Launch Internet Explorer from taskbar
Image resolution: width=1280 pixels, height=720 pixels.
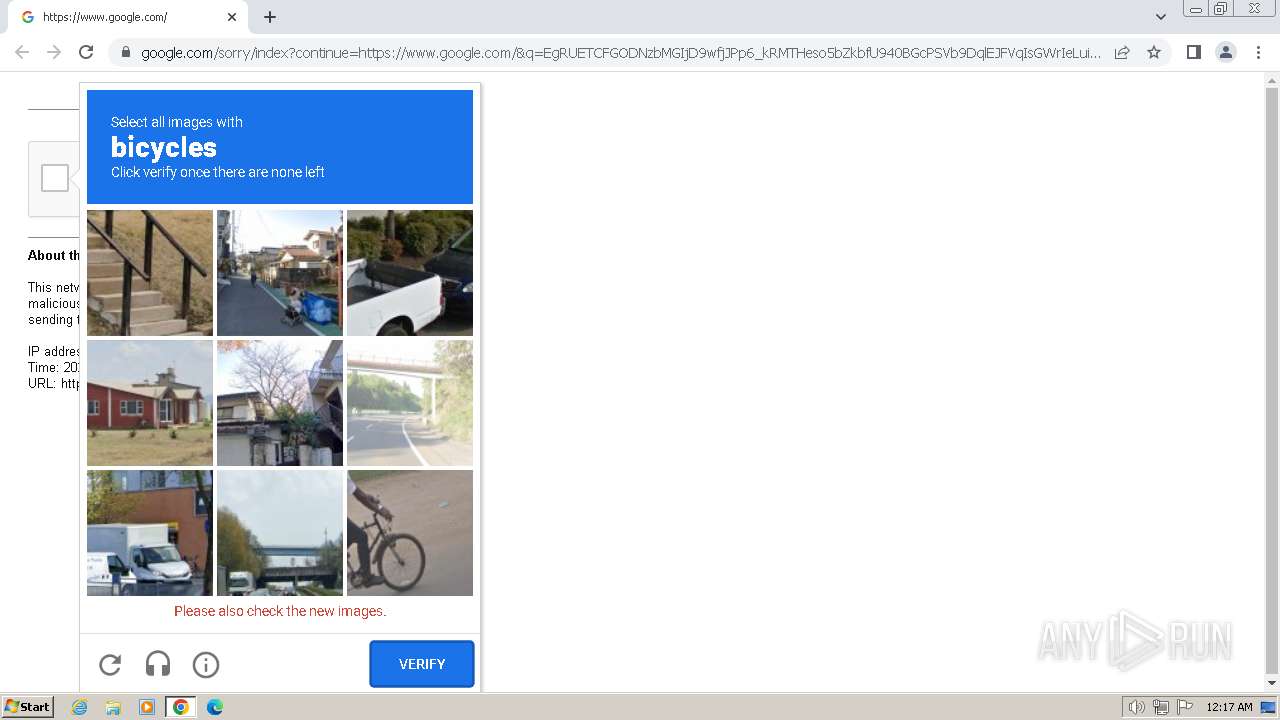click(x=80, y=707)
